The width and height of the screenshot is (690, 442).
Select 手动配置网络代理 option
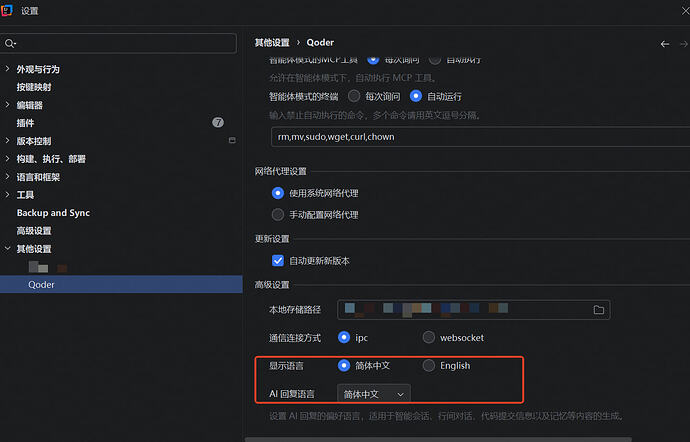pos(278,214)
